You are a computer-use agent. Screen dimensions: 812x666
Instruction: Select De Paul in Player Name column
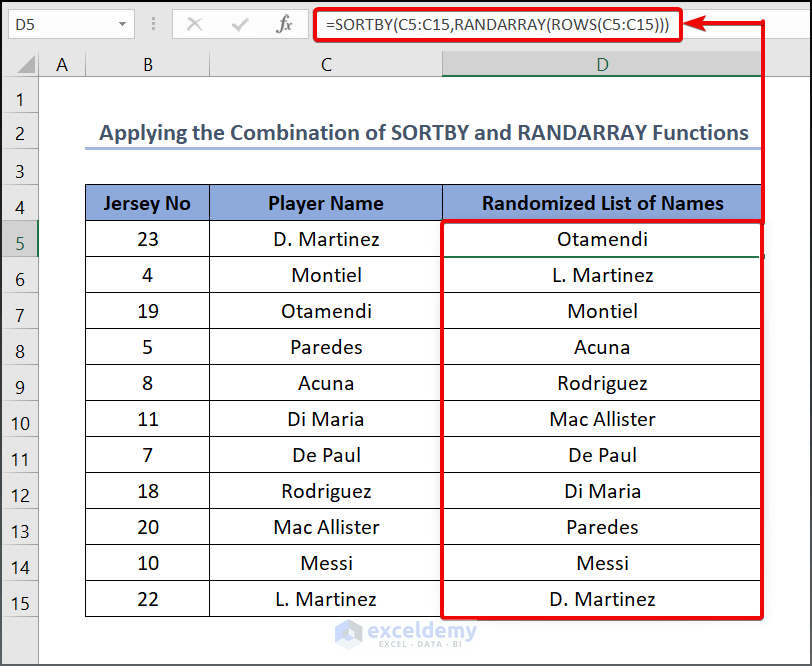(x=326, y=455)
